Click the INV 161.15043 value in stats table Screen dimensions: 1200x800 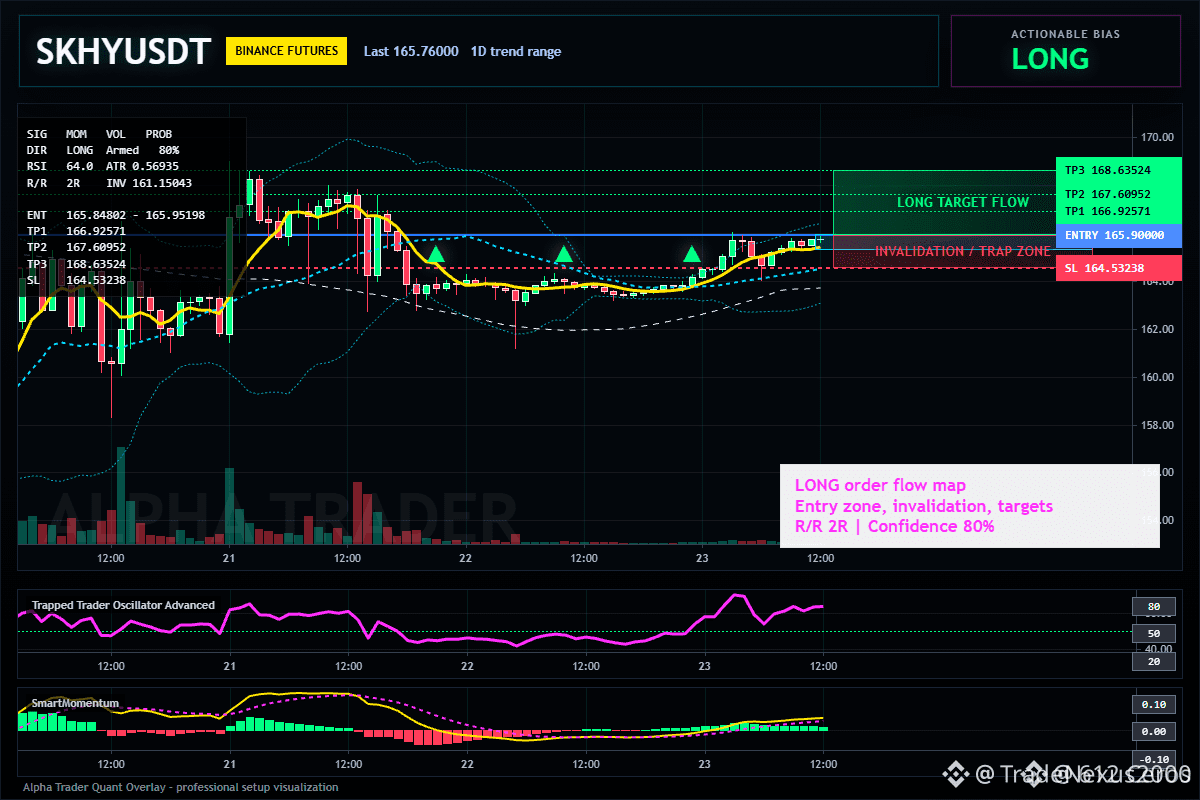(x=149, y=183)
